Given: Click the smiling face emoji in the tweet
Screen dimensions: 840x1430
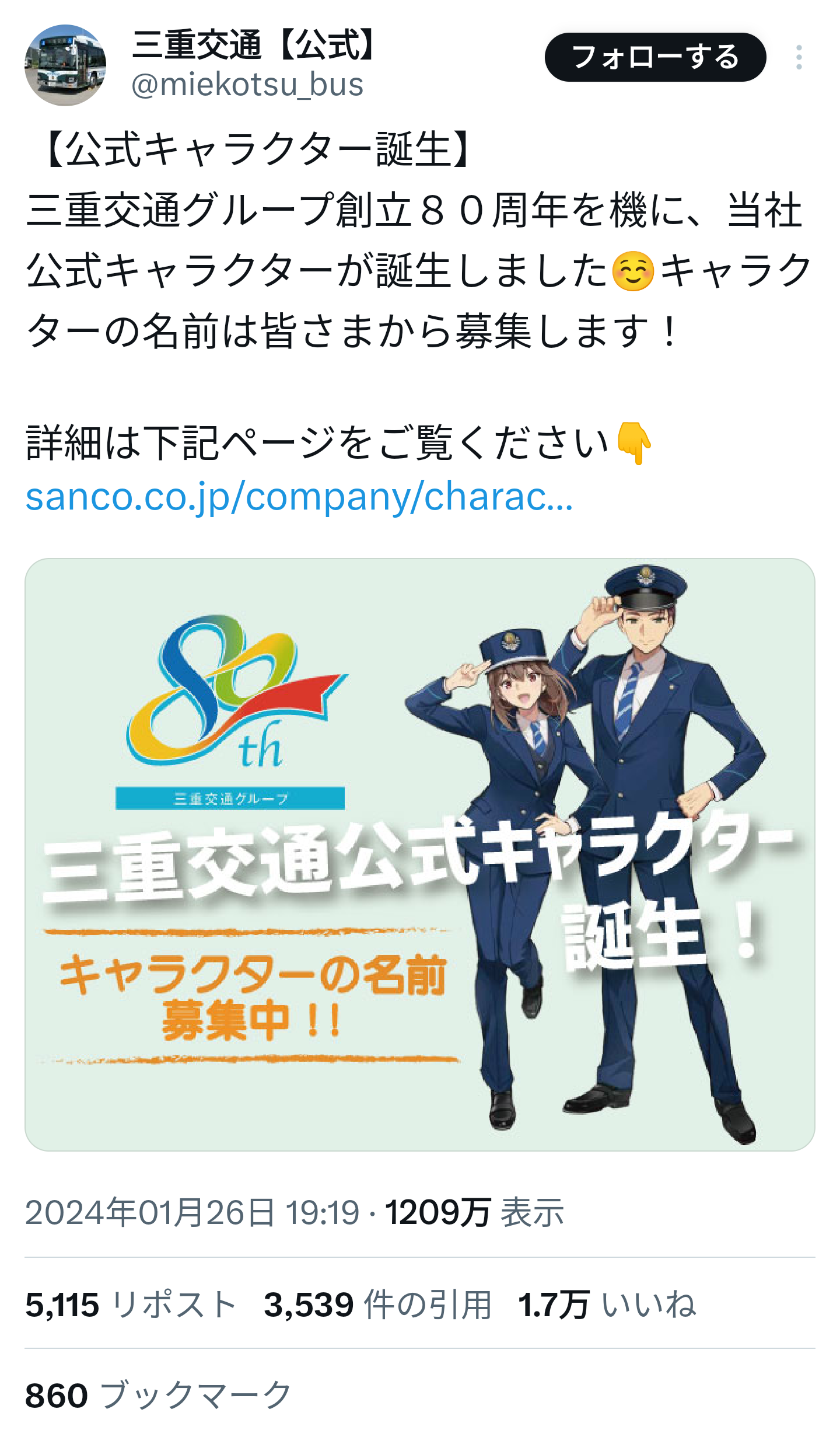Looking at the screenshot, I should (633, 271).
